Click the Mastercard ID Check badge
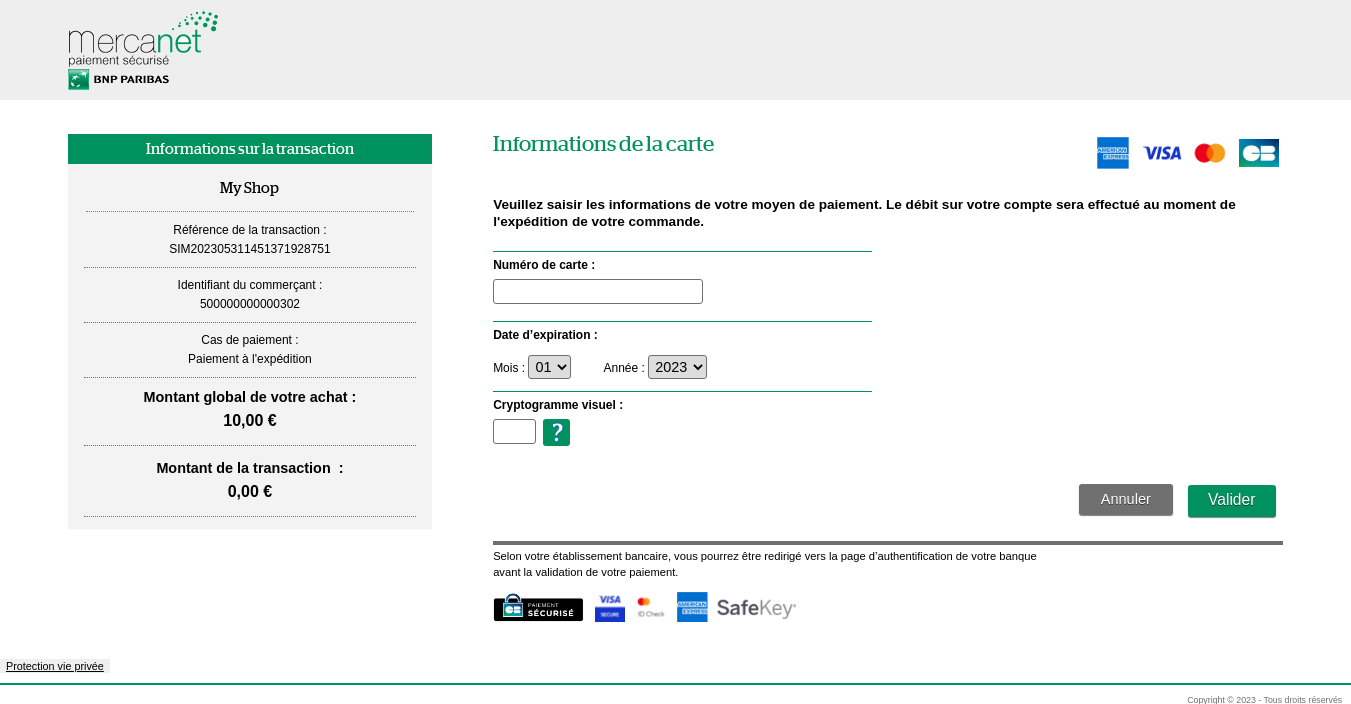This screenshot has height=704, width=1351. coord(651,608)
